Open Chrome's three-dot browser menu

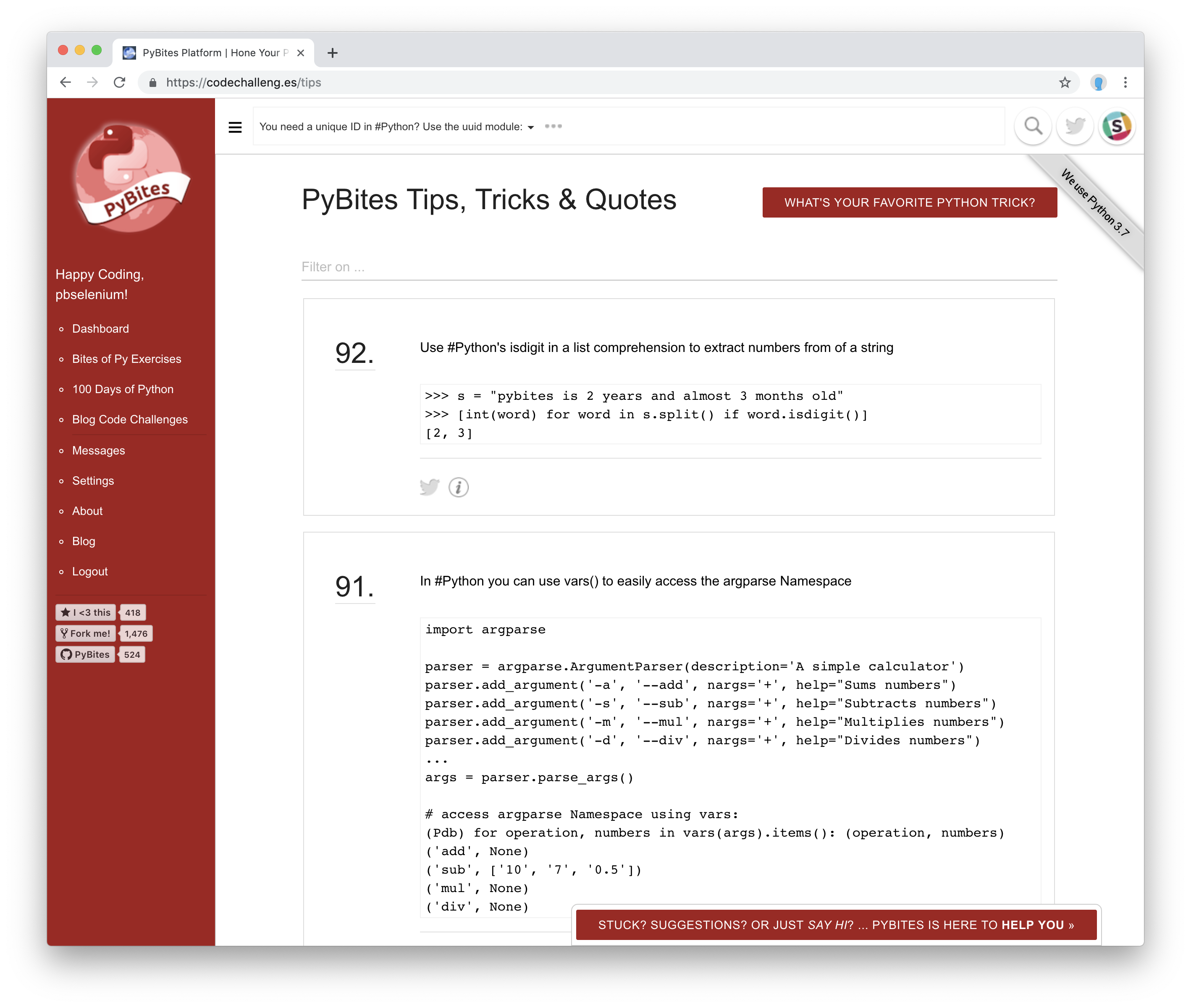point(1125,82)
